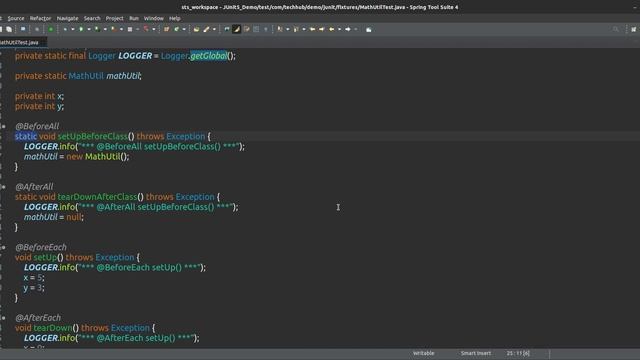Collapse the @BeforeAll method fold marker
Image resolution: width=640 pixels, height=360 pixels.
pyautogui.click(x=3, y=127)
